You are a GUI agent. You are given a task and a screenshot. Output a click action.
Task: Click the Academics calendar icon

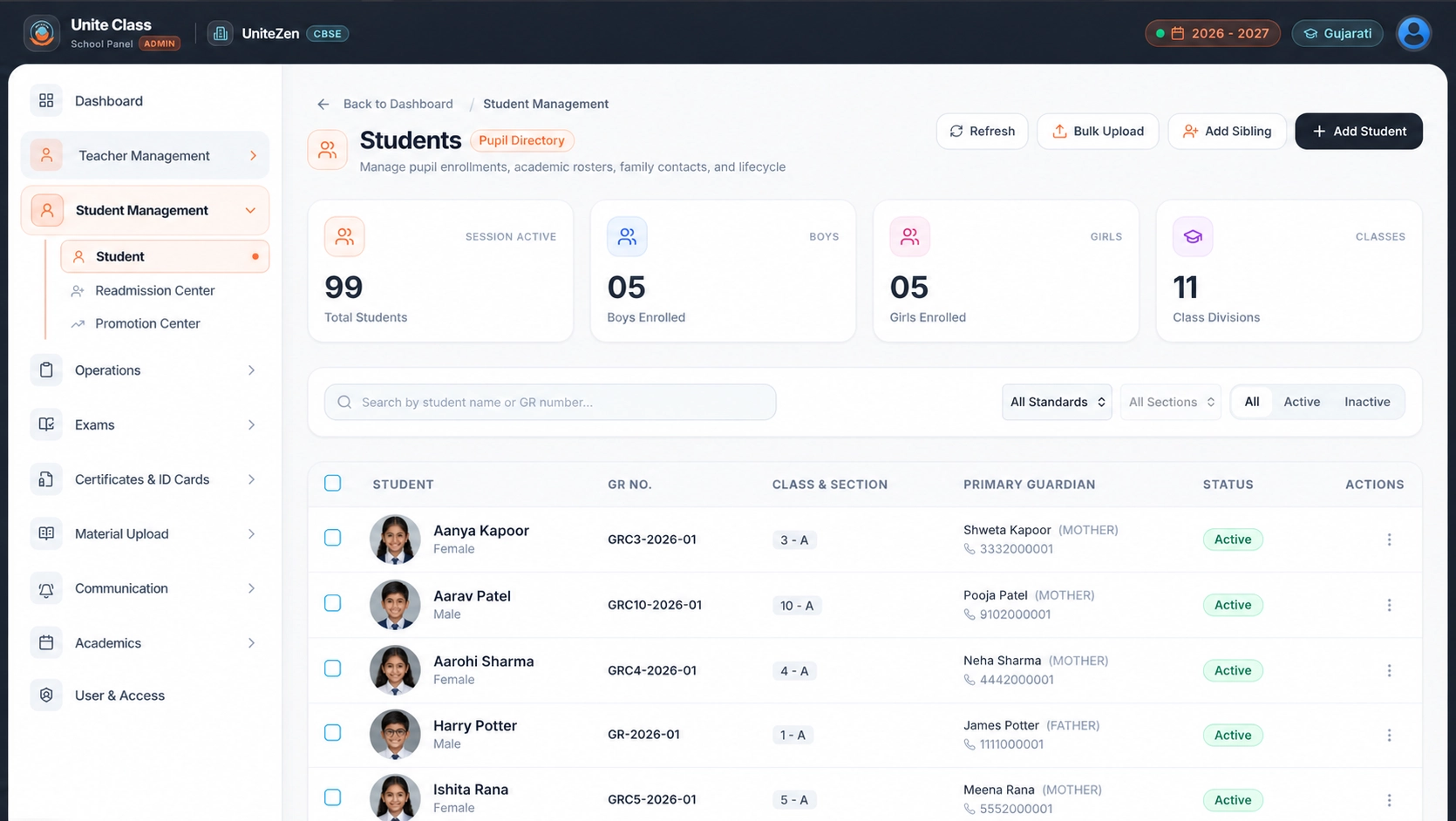point(46,643)
